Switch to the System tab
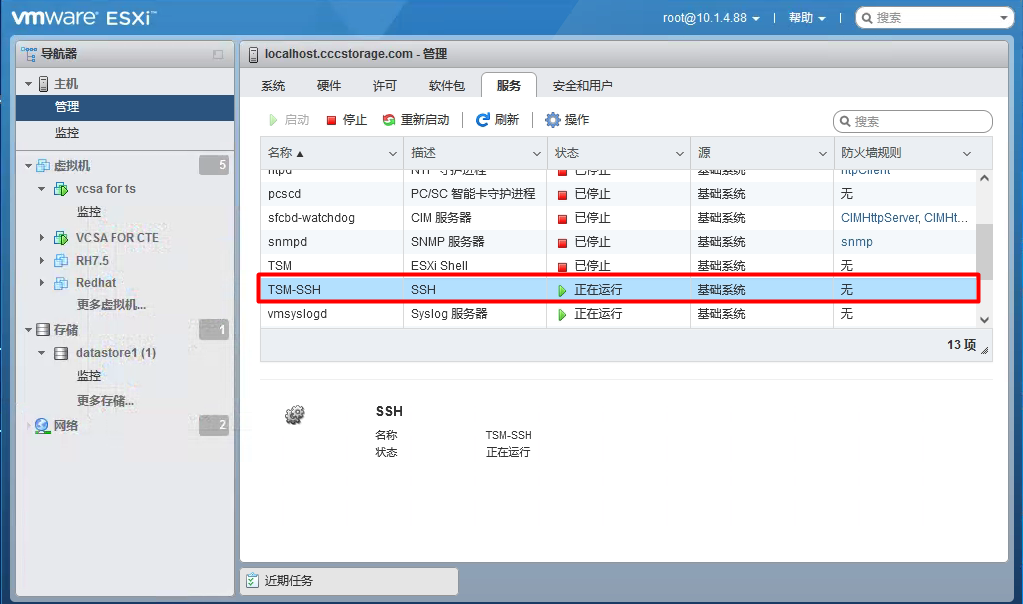Image resolution: width=1023 pixels, height=604 pixels. 273,85
